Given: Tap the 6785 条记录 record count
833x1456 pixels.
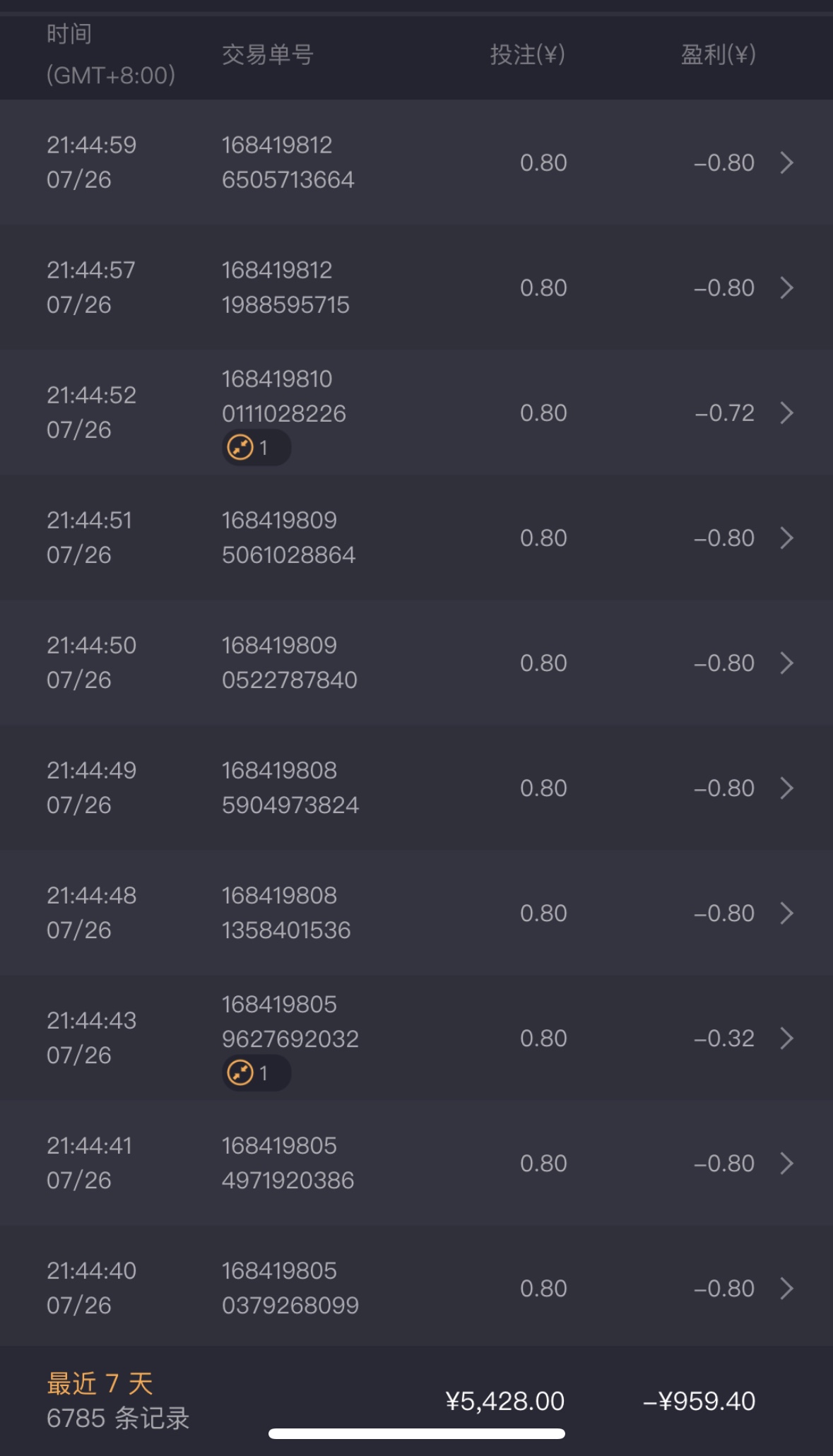Looking at the screenshot, I should pos(118,1418).
